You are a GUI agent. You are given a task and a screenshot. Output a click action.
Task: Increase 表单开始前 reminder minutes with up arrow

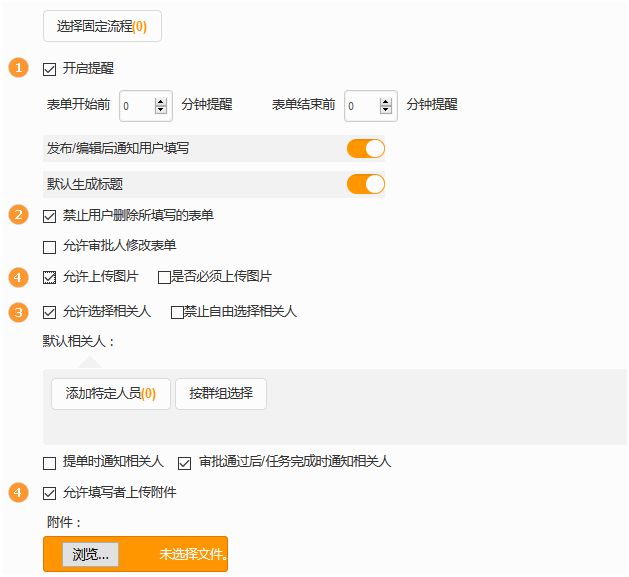(161, 100)
